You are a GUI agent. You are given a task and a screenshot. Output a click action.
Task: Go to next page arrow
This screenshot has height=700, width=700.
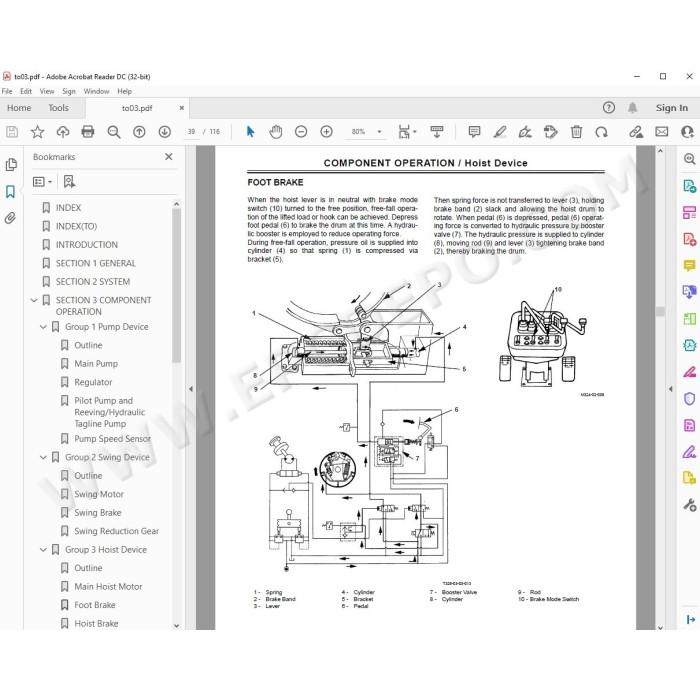coord(165,132)
